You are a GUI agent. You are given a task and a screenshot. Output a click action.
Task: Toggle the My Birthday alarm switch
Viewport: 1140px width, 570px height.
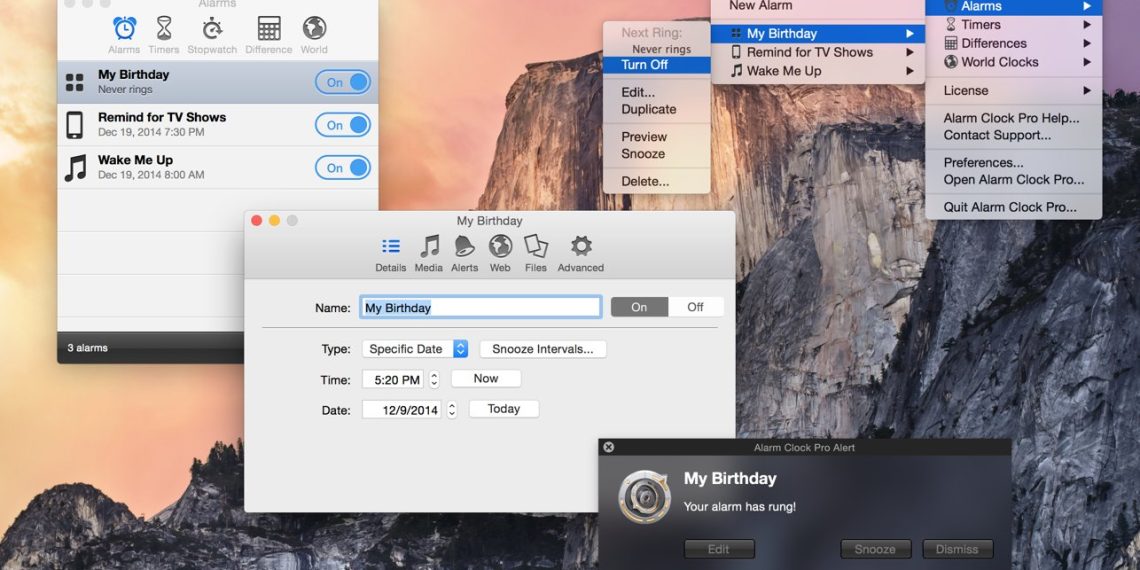(x=343, y=82)
